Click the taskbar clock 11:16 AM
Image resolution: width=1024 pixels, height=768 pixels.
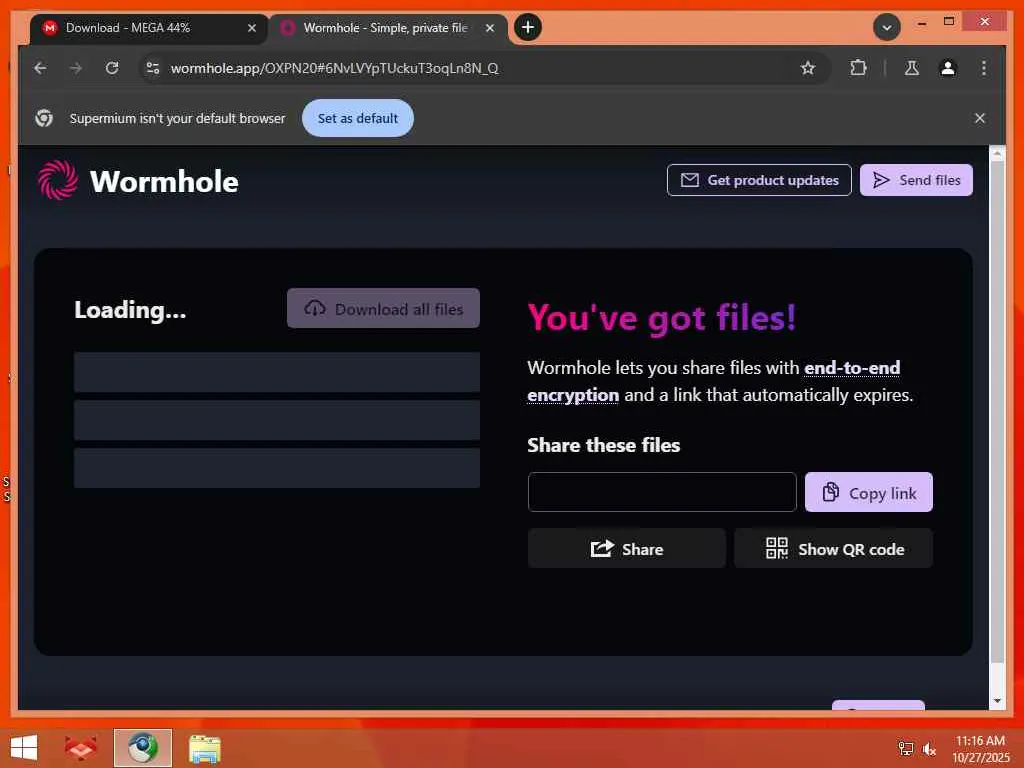[980, 741]
